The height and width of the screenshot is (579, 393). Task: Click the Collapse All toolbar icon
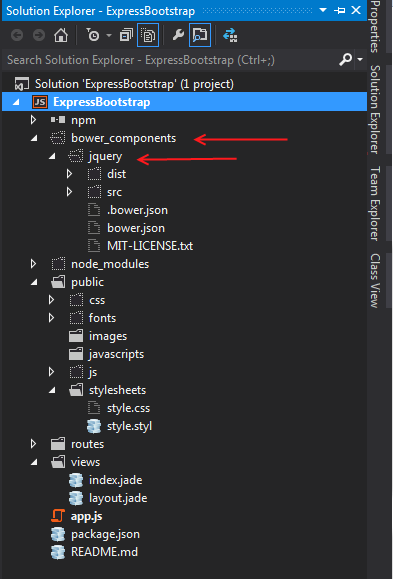coord(126,35)
